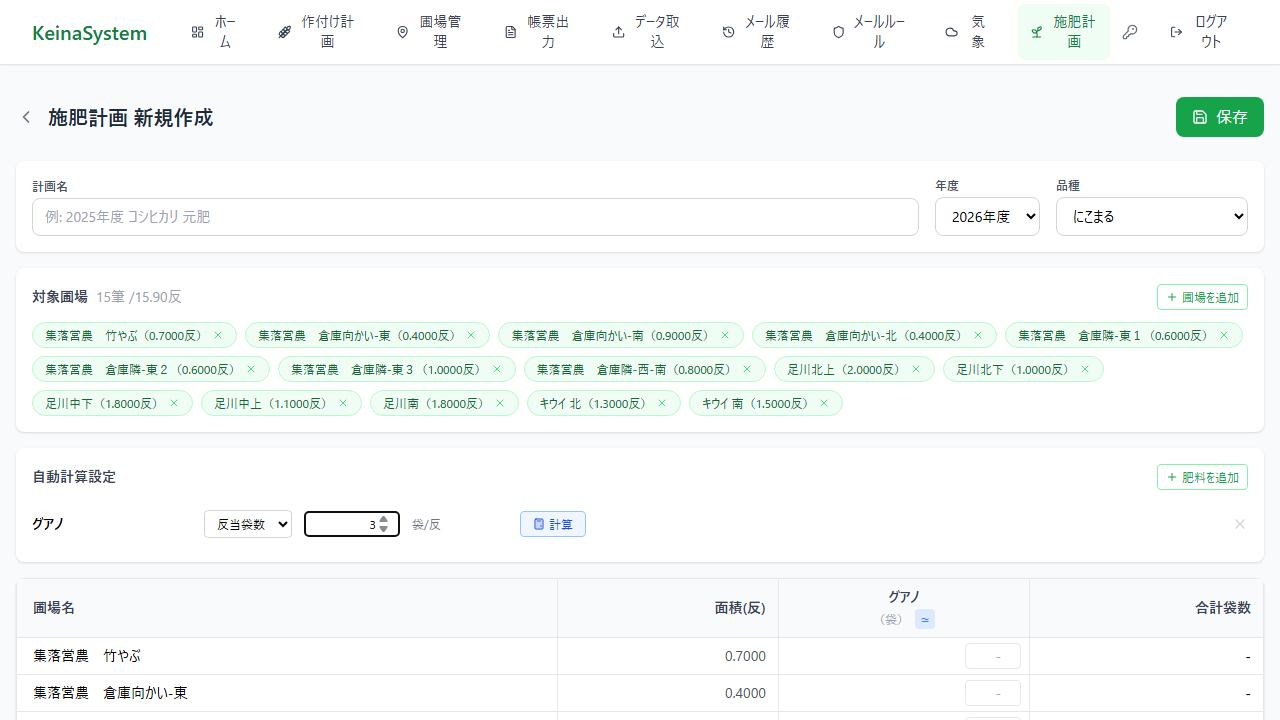The image size is (1280, 720).
Task: Click the 圃場を追加 button
Action: [1202, 297]
